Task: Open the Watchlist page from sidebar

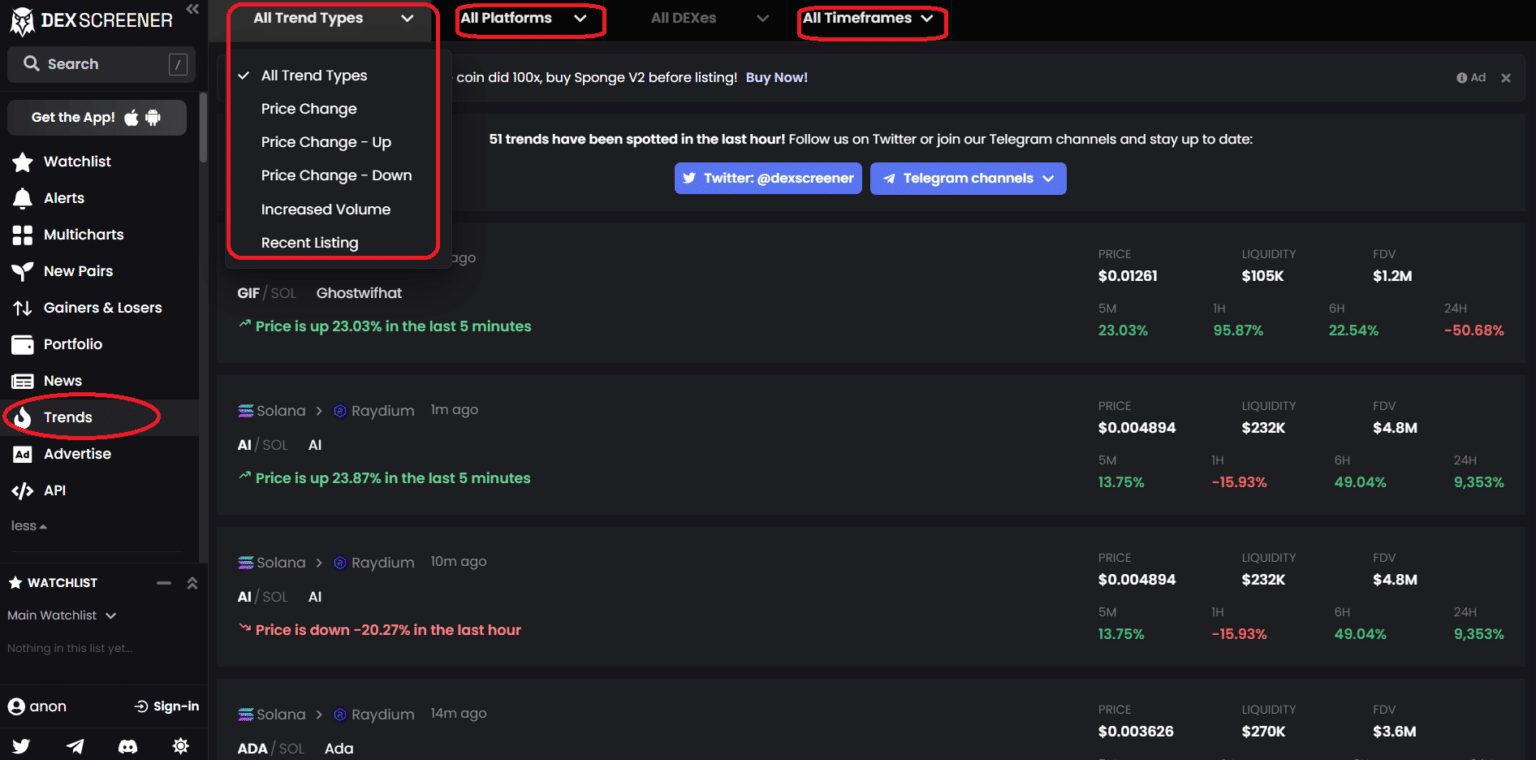Action: [x=75, y=161]
